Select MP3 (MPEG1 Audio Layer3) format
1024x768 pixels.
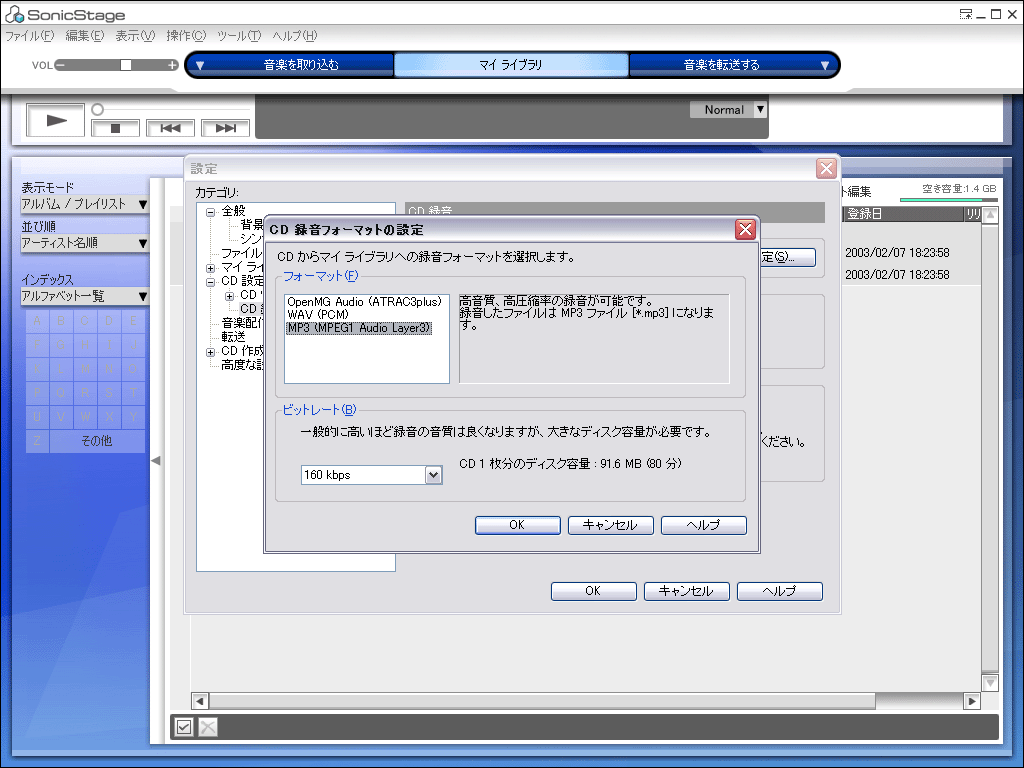point(359,328)
